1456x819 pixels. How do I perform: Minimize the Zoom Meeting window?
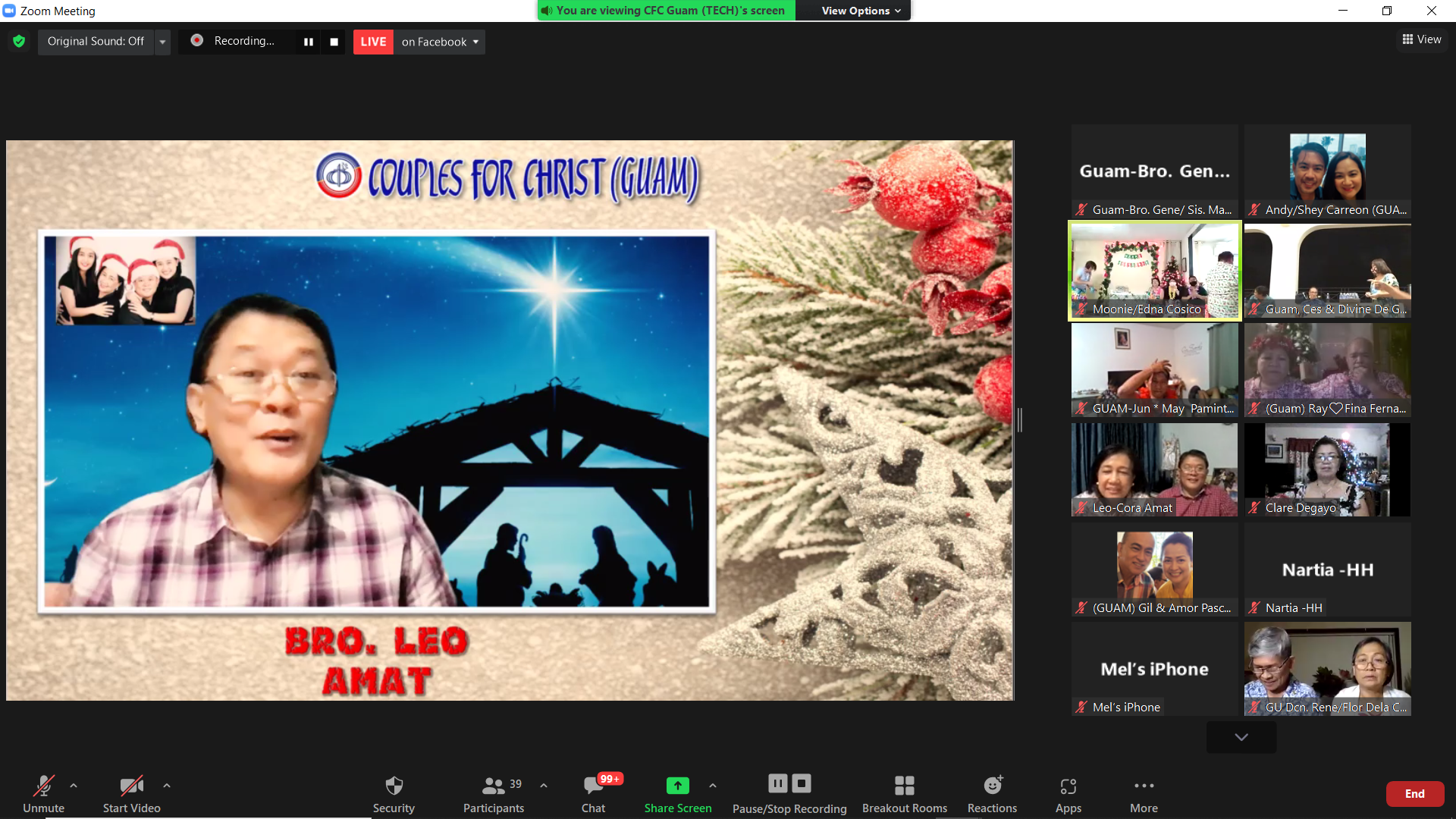(x=1342, y=11)
